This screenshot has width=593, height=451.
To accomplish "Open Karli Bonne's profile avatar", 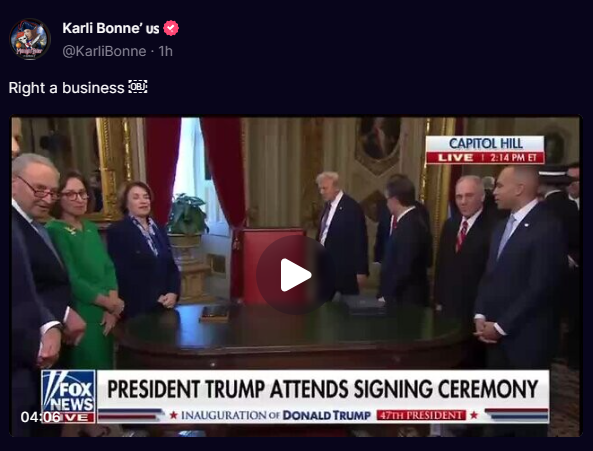I will (x=30, y=39).
